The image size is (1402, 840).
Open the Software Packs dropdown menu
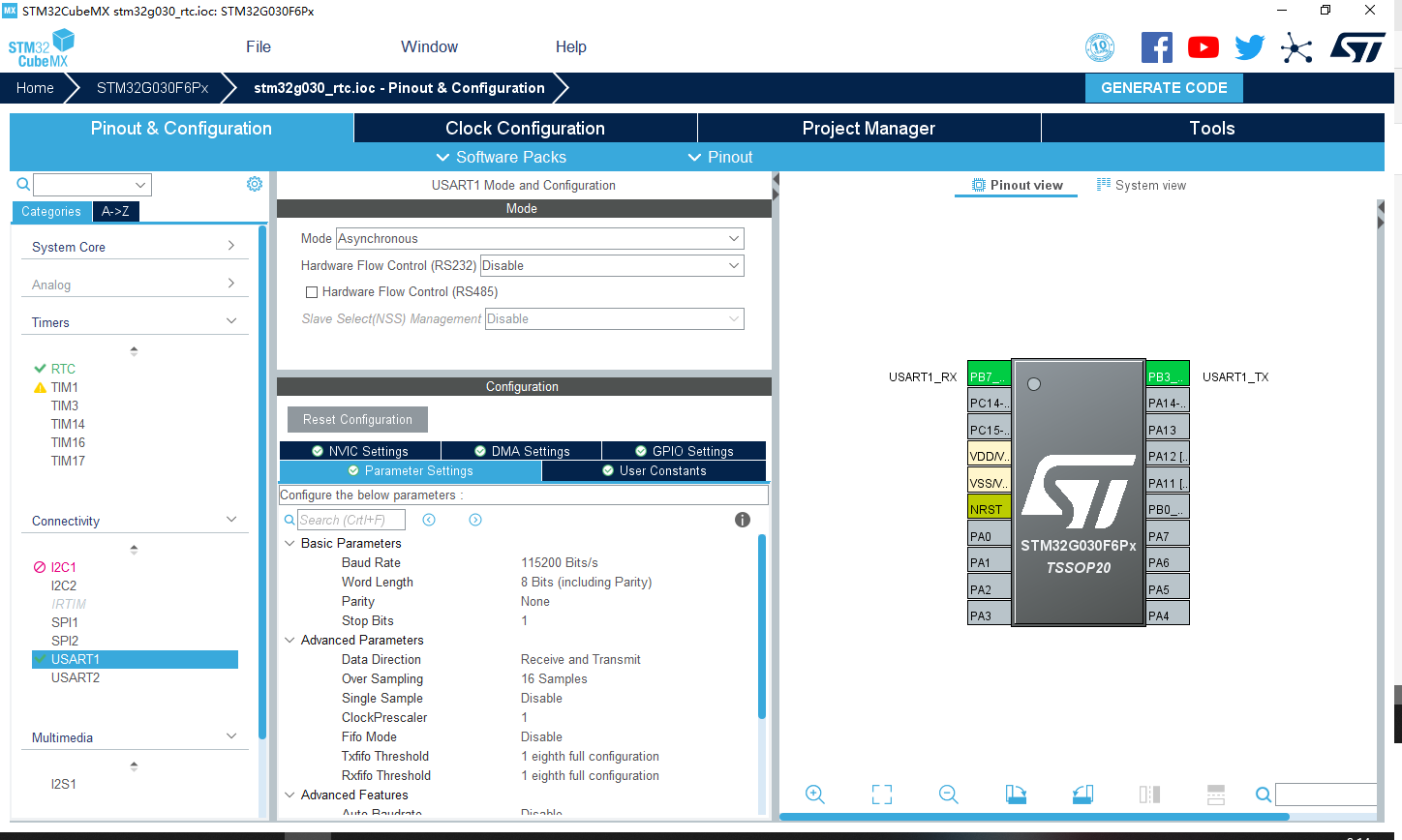click(x=501, y=157)
